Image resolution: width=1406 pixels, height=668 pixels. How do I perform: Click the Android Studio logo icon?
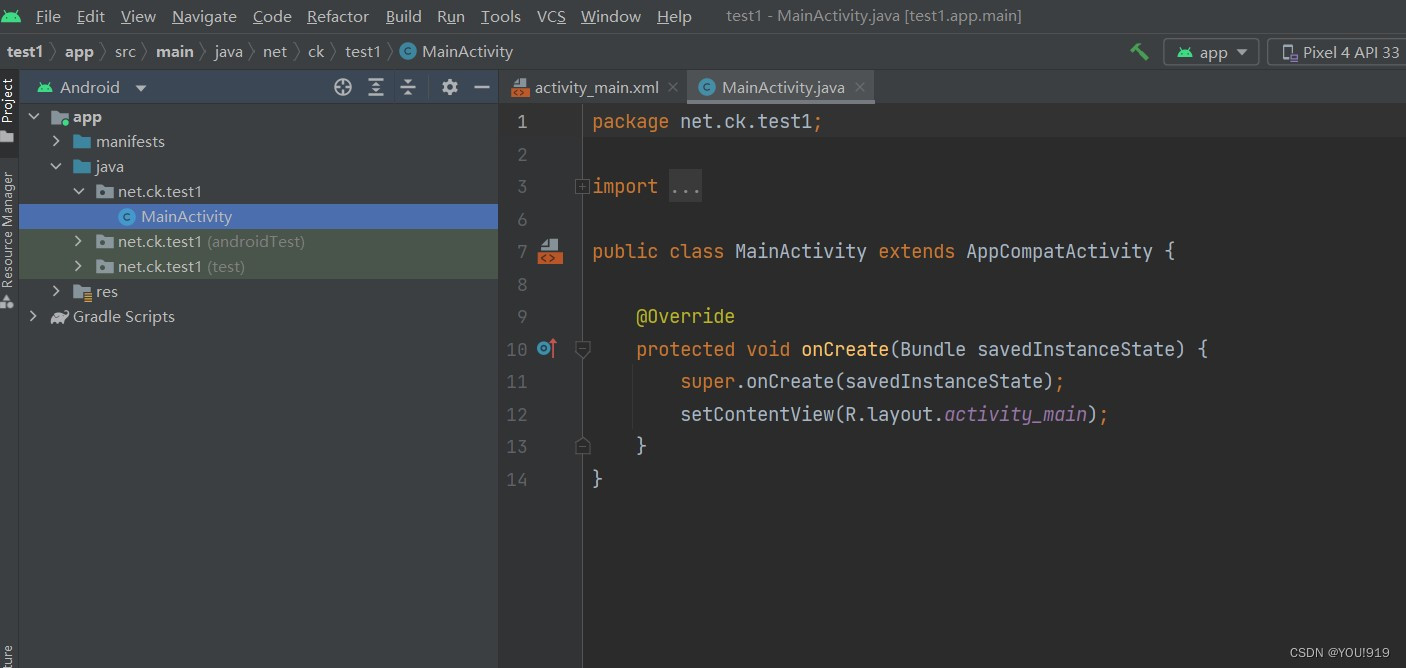click(12, 16)
